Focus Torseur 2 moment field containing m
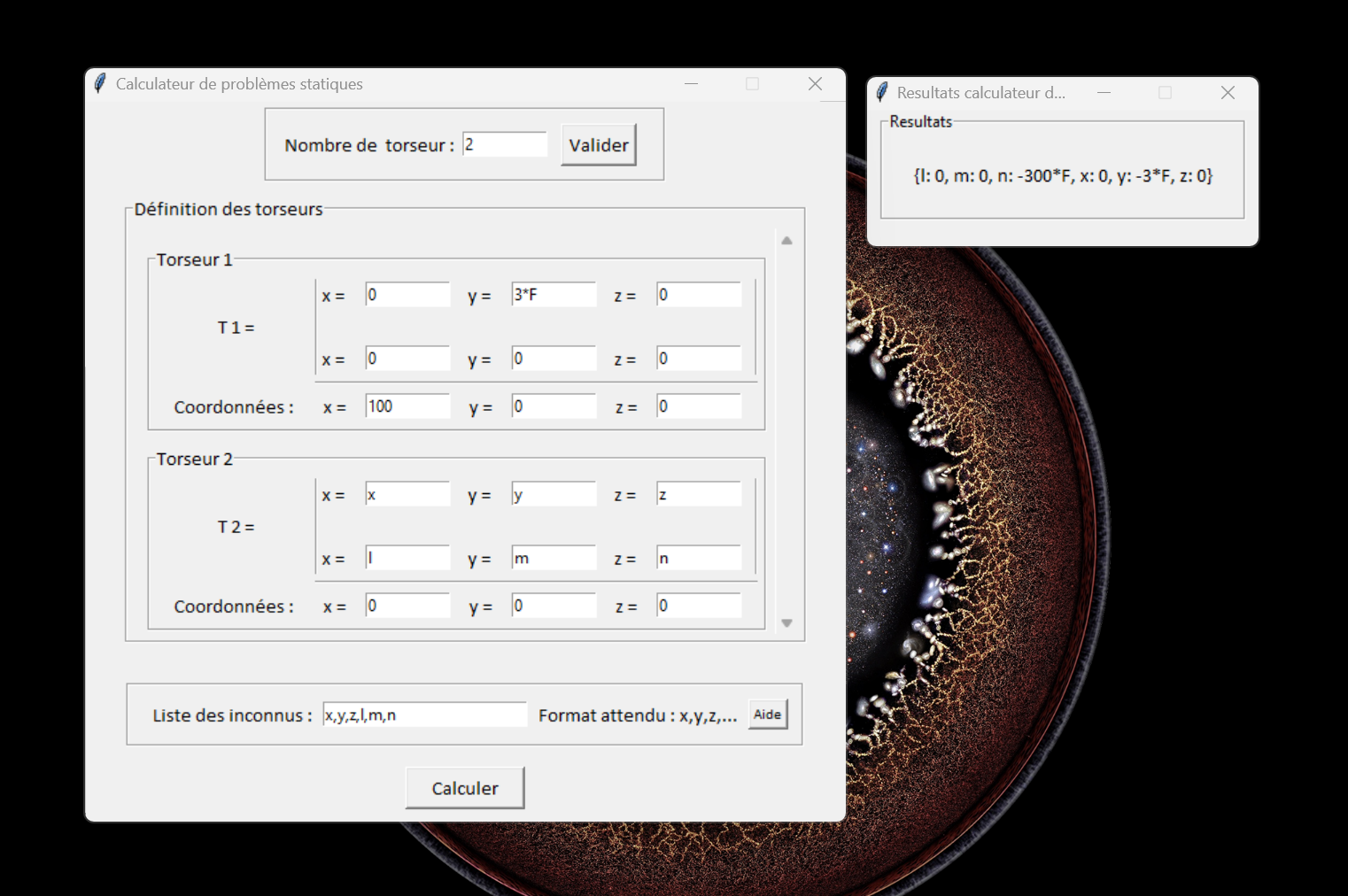Screen dimensions: 1348x896 point(554,558)
